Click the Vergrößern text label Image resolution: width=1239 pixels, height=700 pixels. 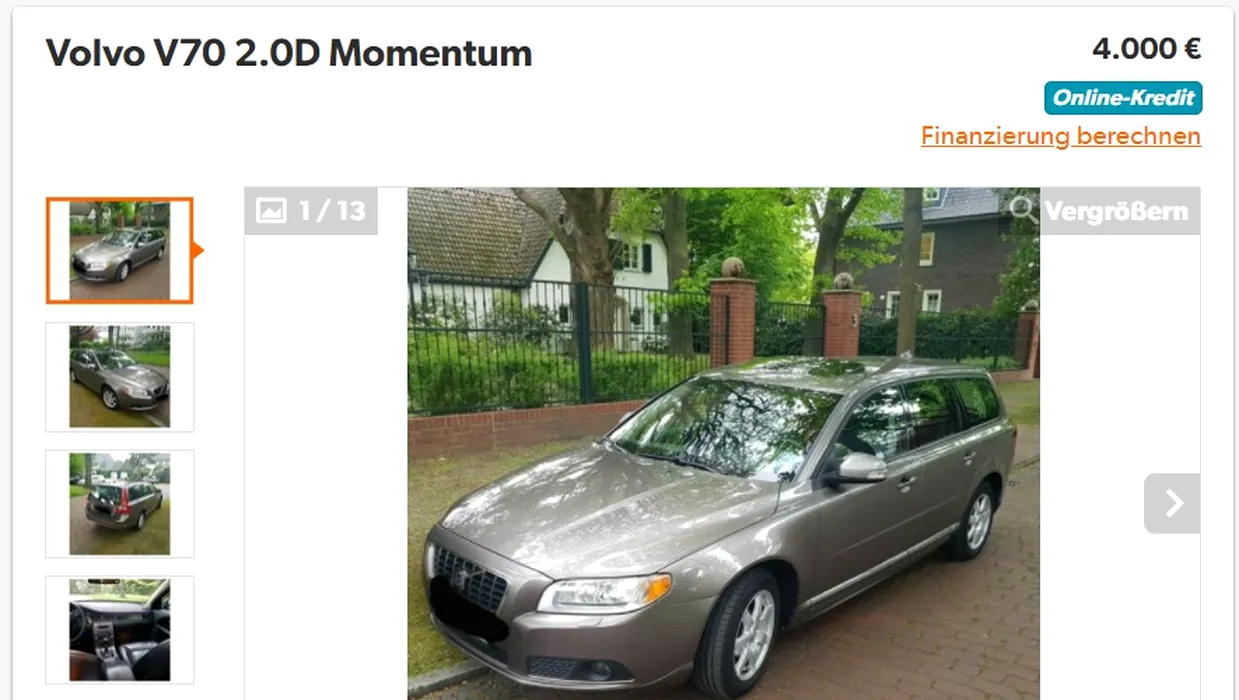click(x=1116, y=211)
